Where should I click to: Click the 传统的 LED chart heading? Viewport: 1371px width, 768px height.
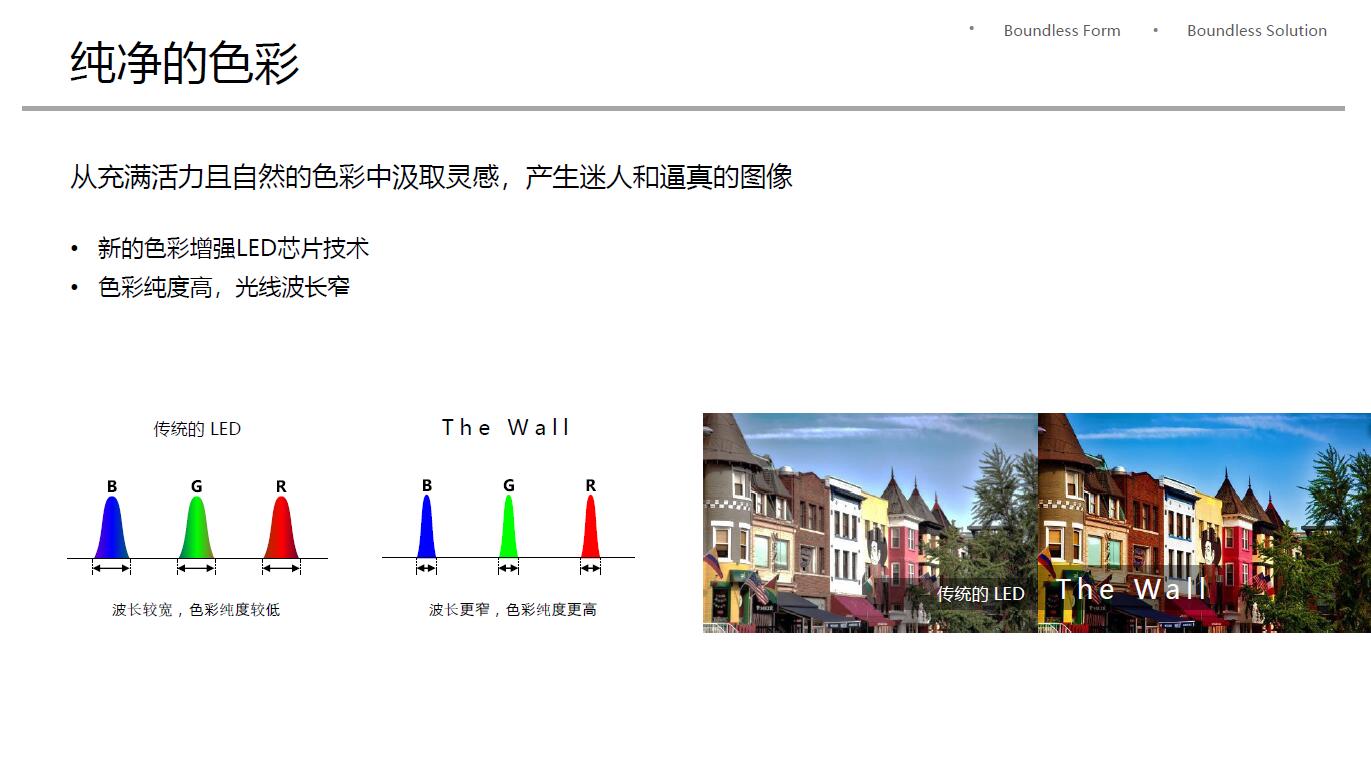pyautogui.click(x=197, y=429)
